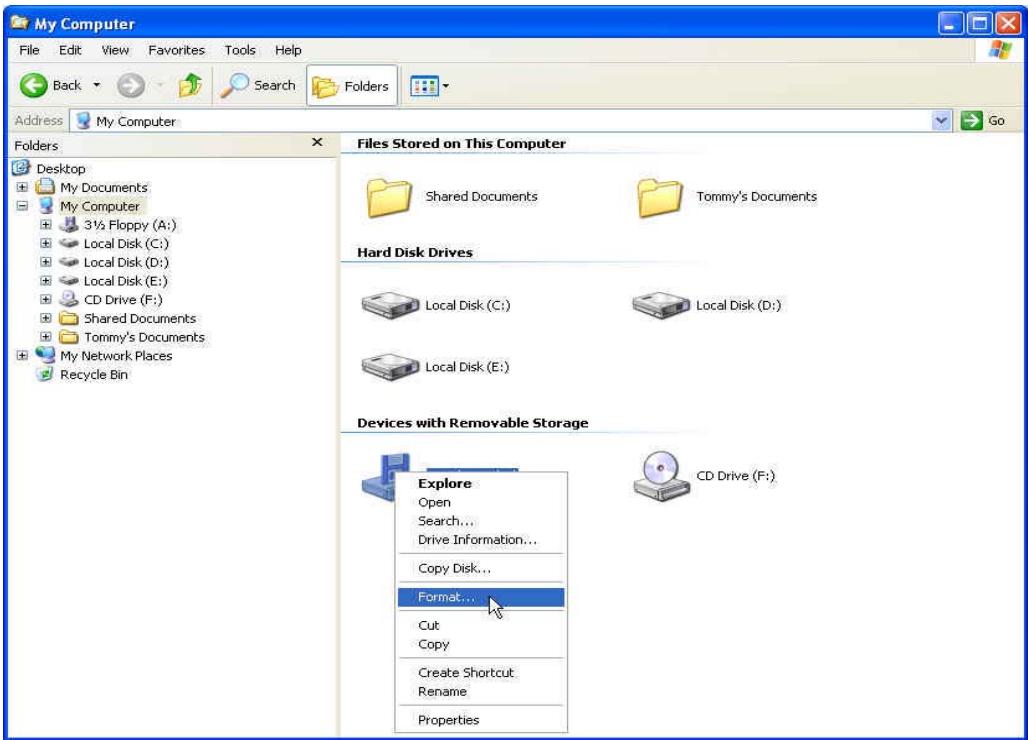Viewport: 1028px width, 740px height.
Task: Select the floppy drive icon in tree
Action: click(69, 225)
